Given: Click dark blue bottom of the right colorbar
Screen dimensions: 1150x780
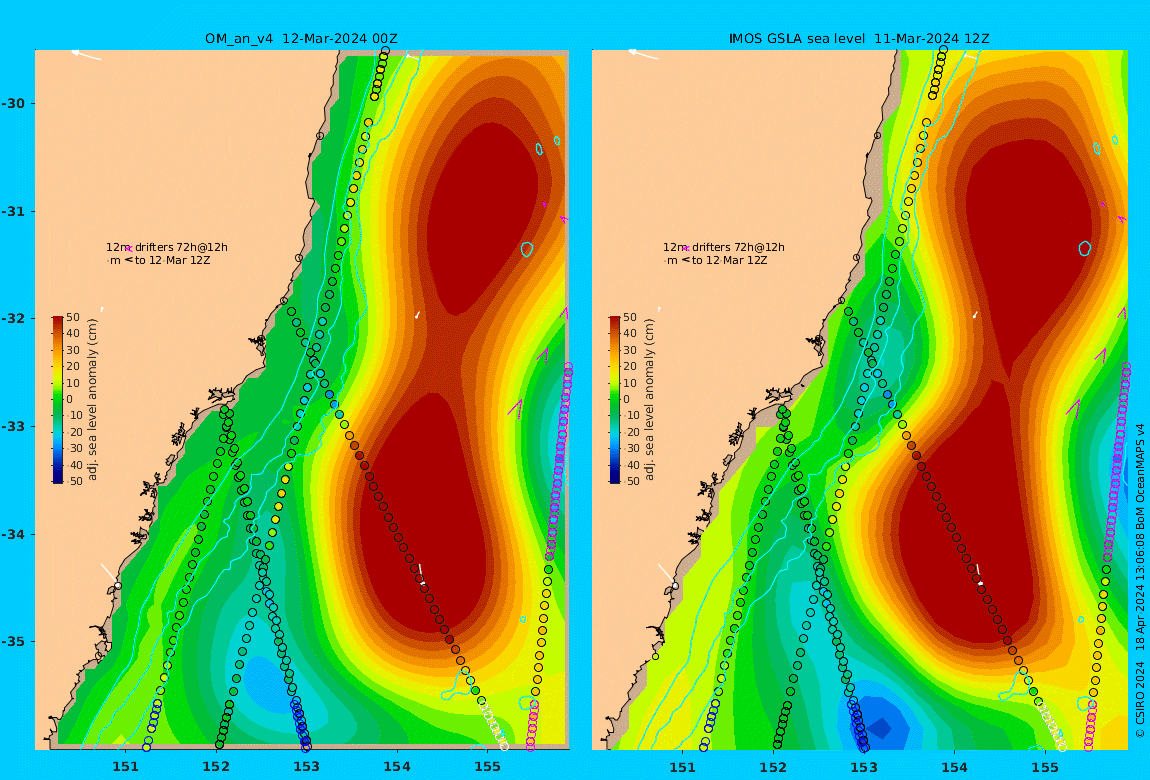Looking at the screenshot, I should (615, 477).
